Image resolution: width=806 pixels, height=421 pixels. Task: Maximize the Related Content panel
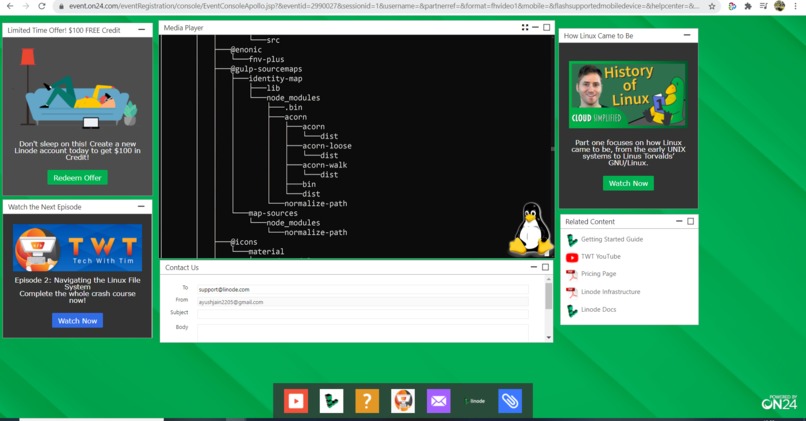point(690,221)
